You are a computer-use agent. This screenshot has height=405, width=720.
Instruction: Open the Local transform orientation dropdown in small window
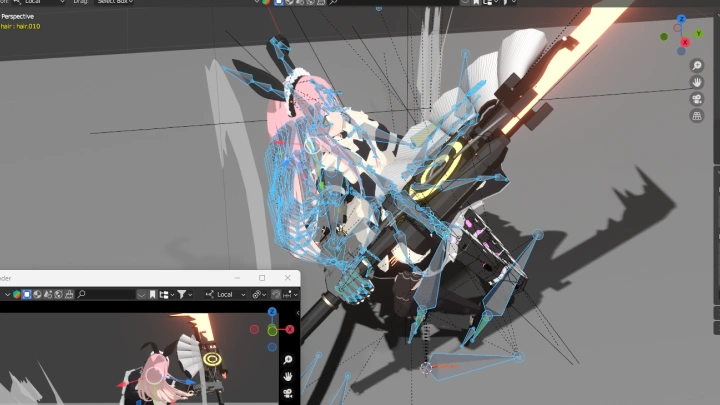click(x=225, y=294)
